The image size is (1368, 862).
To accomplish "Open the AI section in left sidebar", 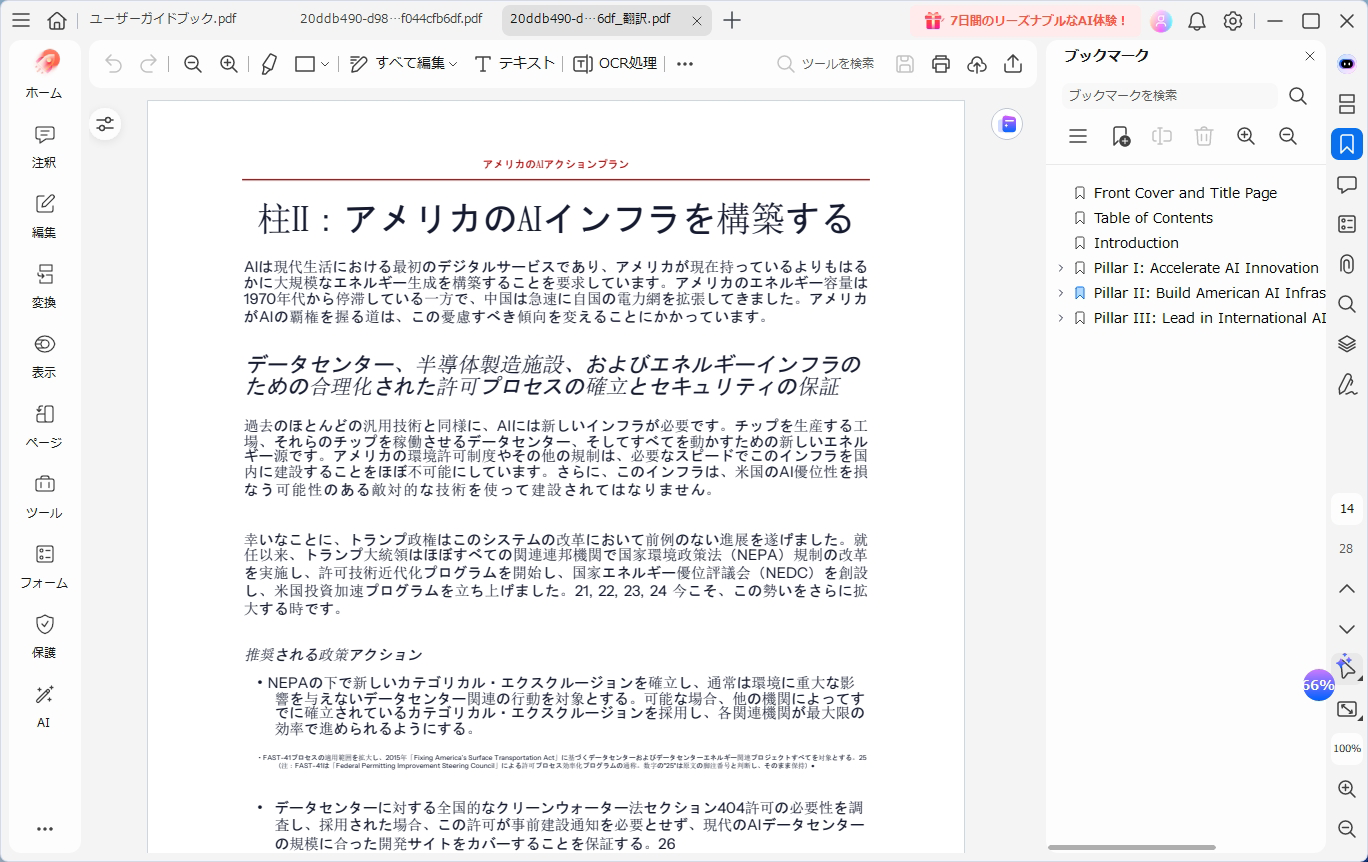I will click(x=44, y=707).
